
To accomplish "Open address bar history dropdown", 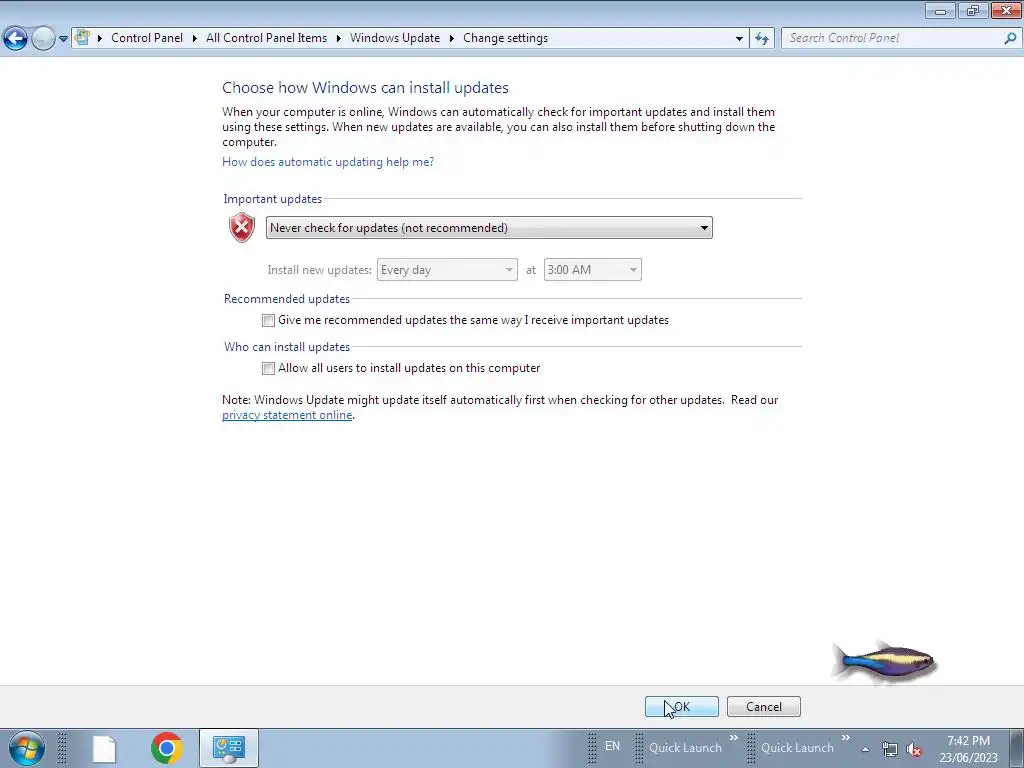I will pos(739,38).
